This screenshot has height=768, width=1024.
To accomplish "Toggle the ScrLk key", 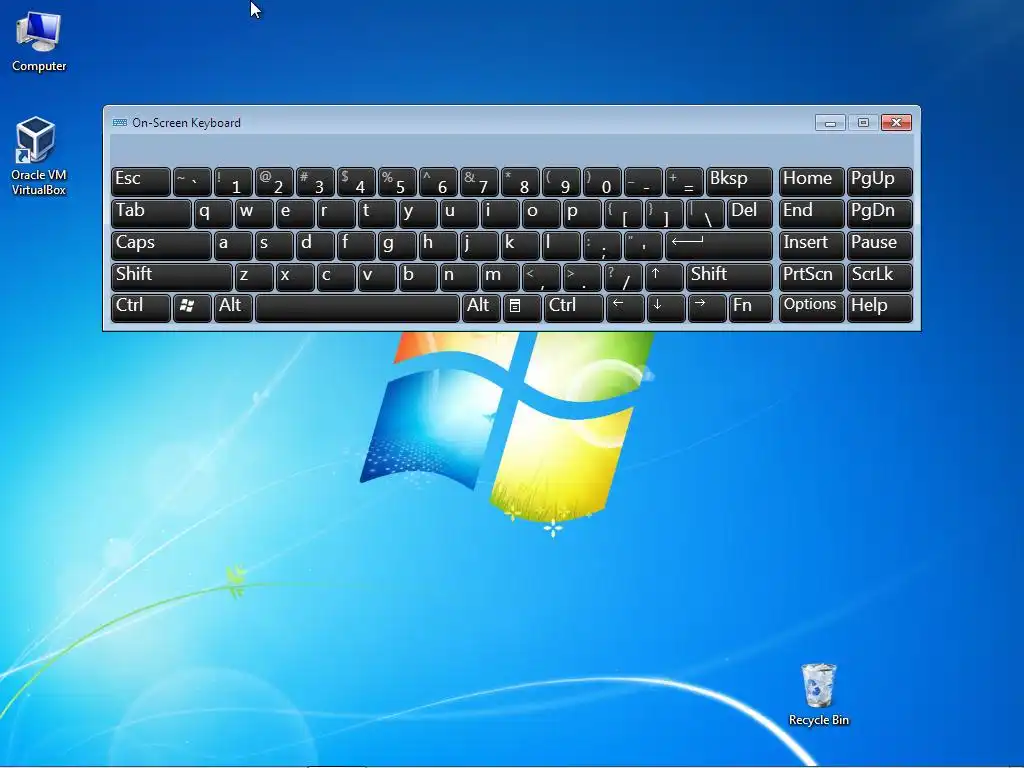I will [879, 276].
